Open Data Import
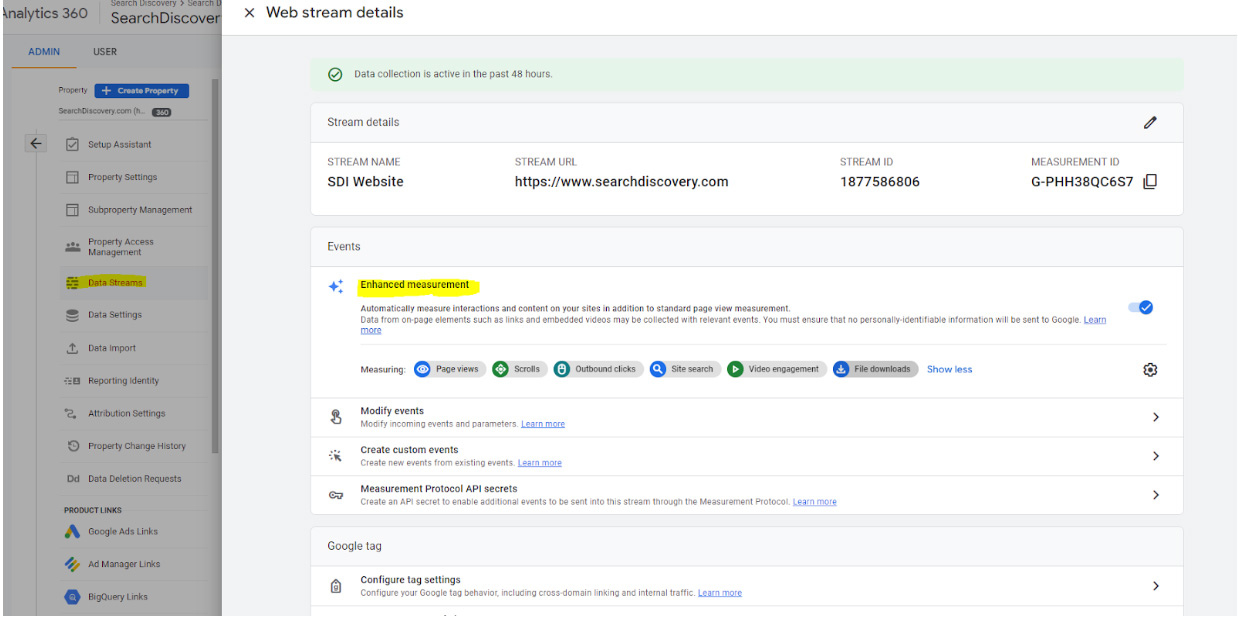Screen dimensions: 1238x617 [x=112, y=348]
